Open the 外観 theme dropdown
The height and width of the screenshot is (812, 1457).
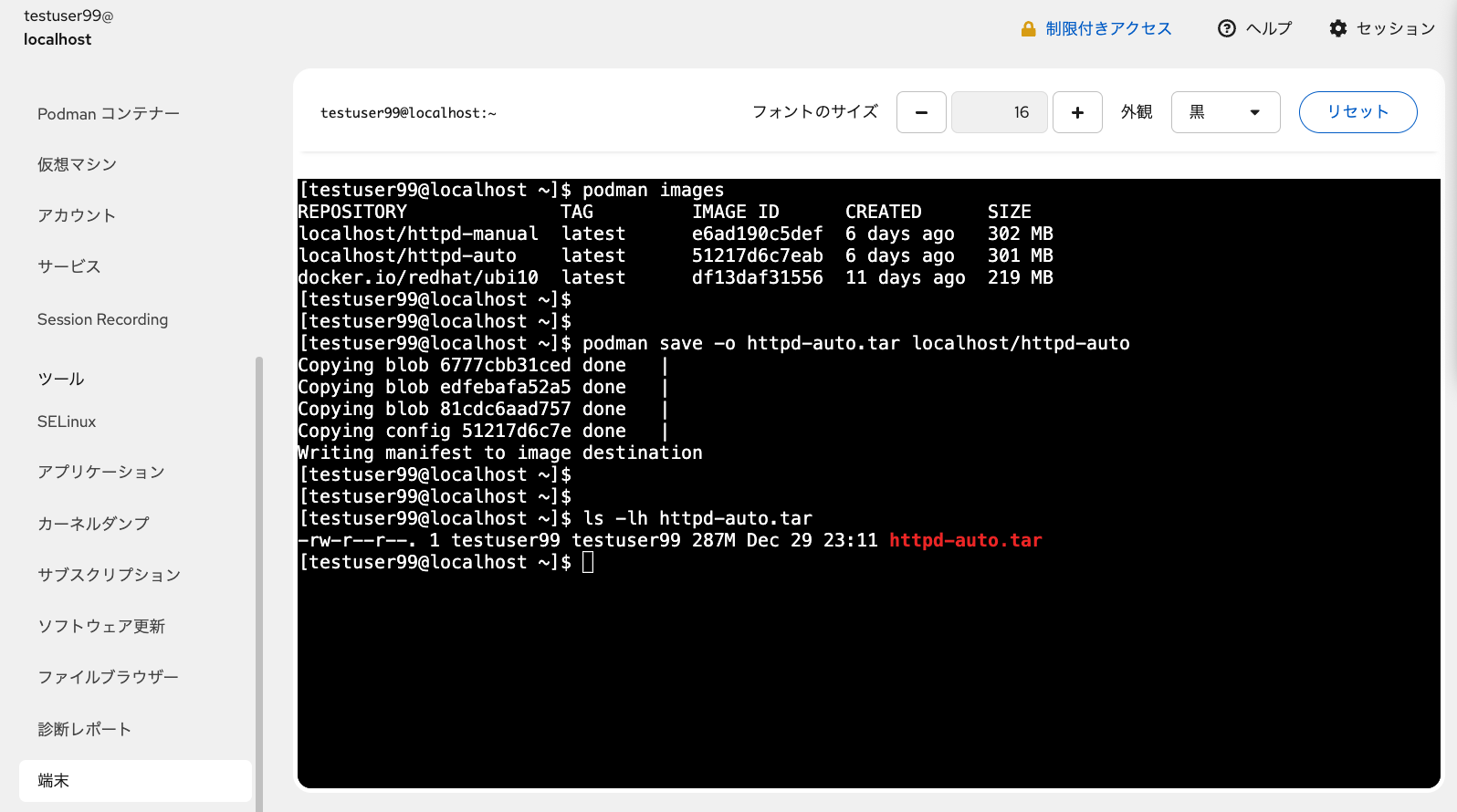point(1225,112)
